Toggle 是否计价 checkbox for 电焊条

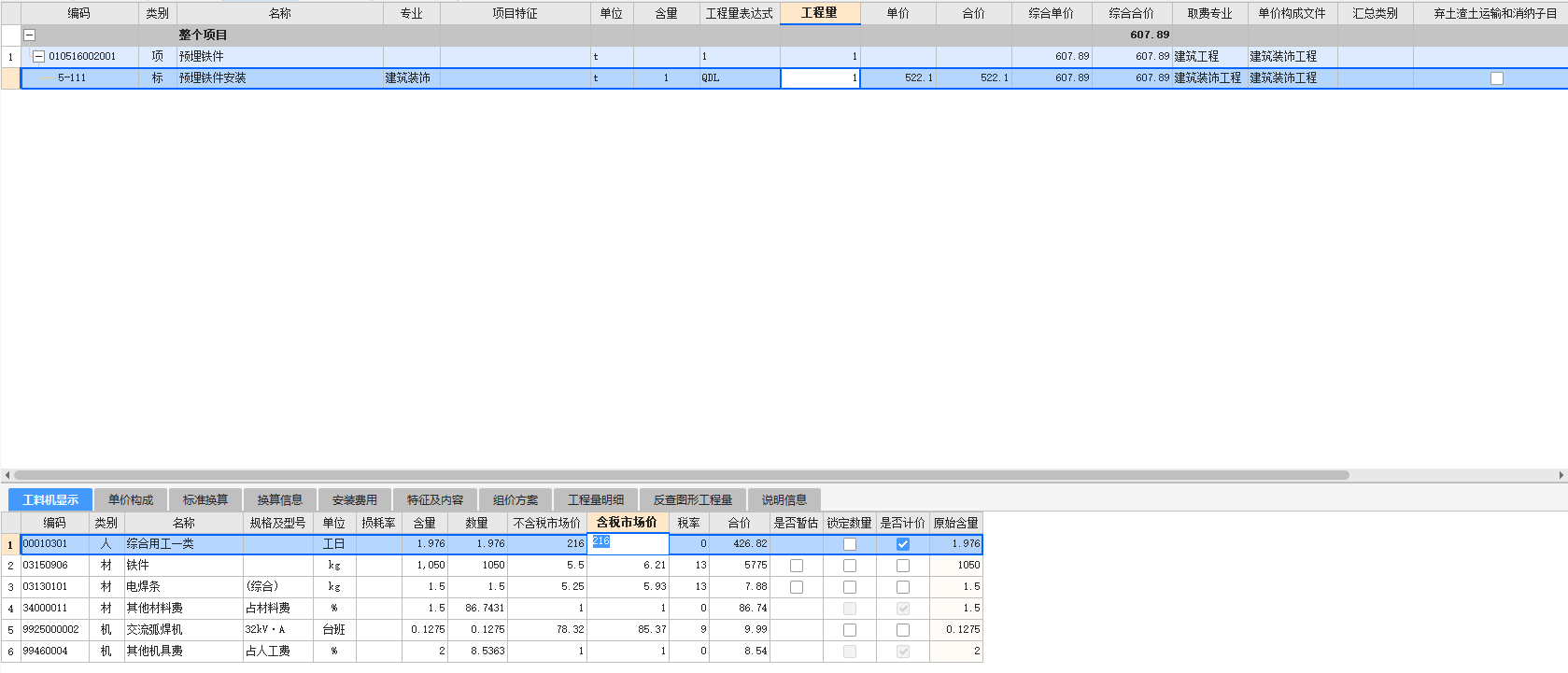(903, 587)
